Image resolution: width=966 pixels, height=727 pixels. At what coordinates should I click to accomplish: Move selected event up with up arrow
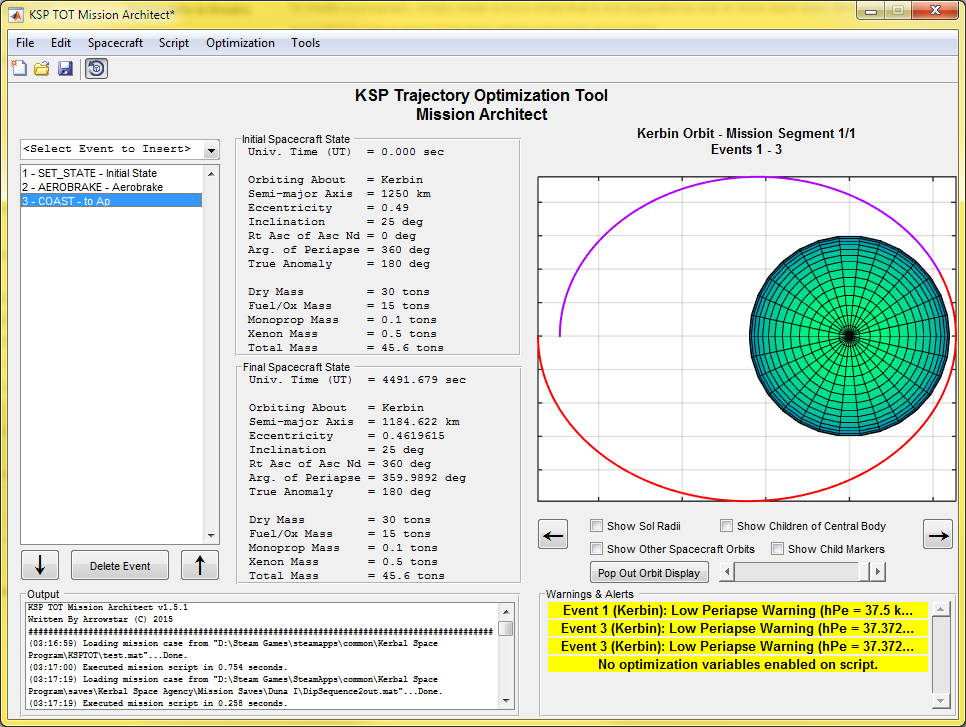(x=200, y=565)
